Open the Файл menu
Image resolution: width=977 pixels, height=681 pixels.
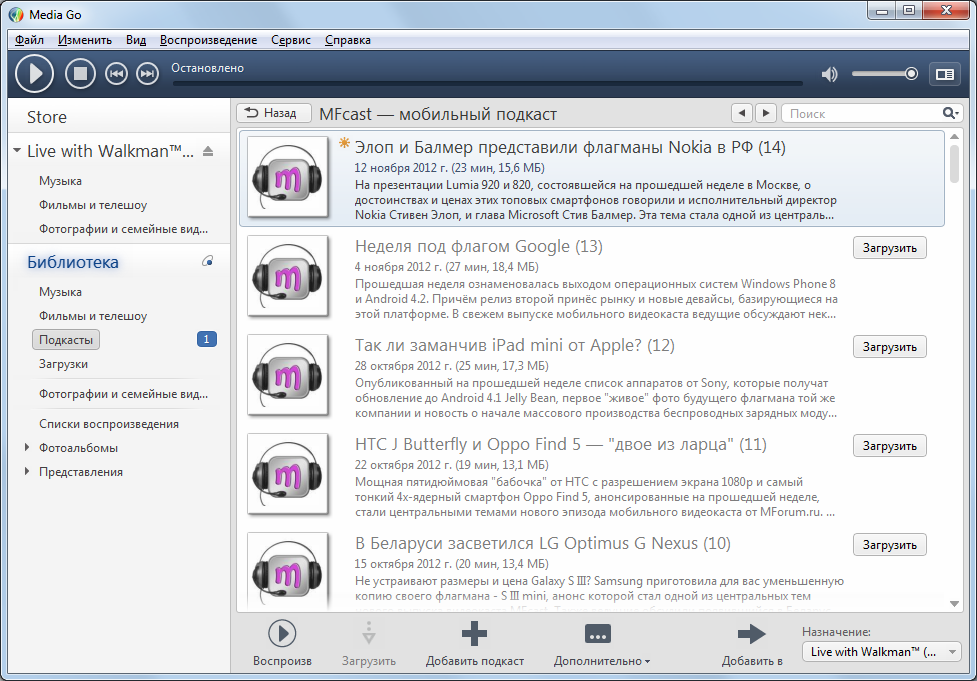pos(29,40)
